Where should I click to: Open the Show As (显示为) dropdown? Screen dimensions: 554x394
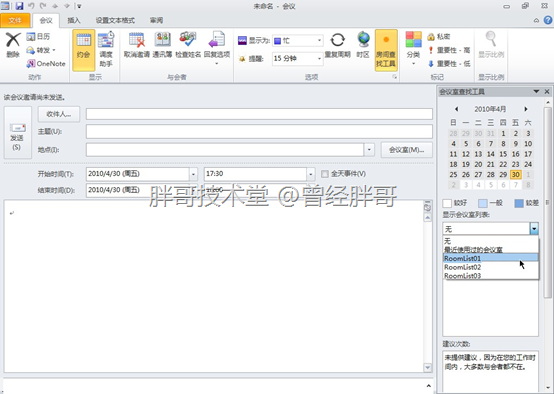coord(319,41)
